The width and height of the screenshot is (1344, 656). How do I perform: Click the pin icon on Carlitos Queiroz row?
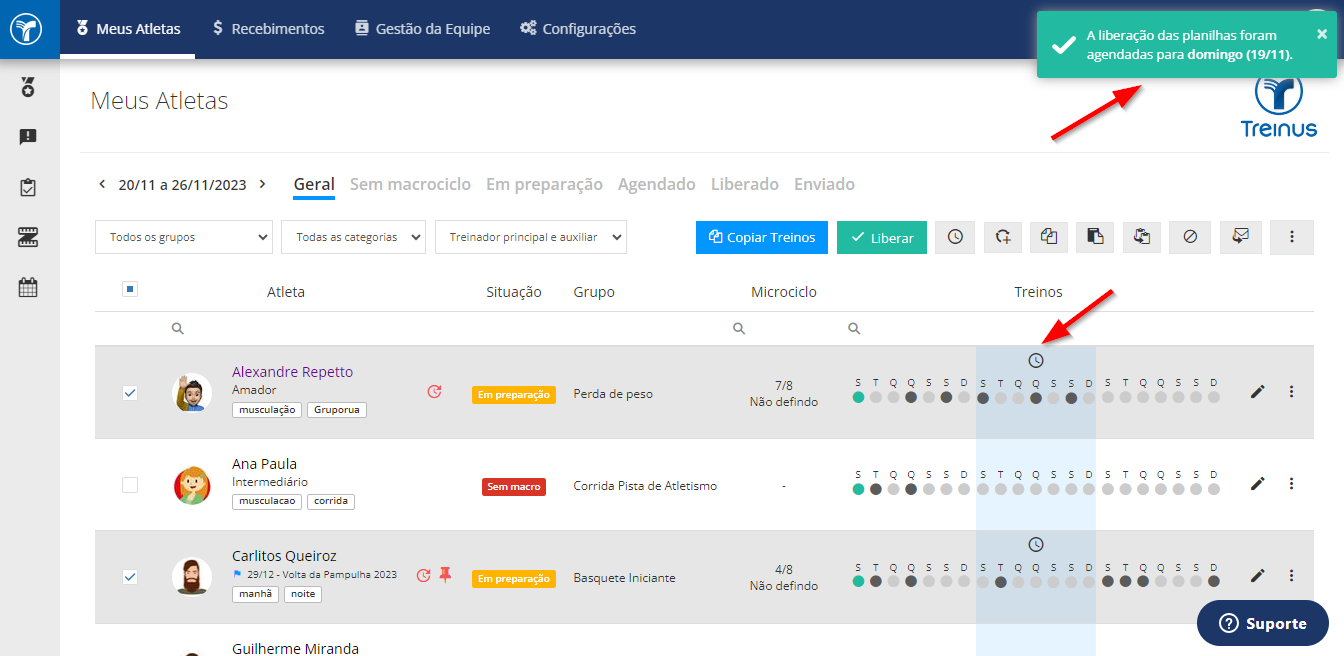(x=446, y=574)
